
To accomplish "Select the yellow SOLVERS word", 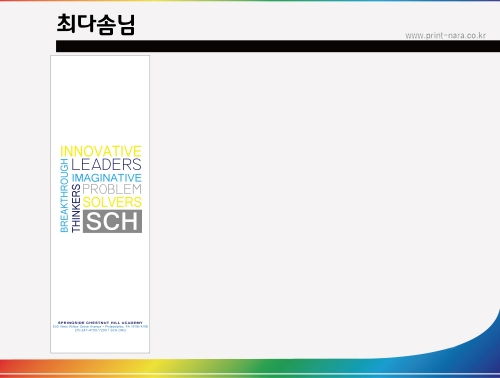I will click(112, 202).
